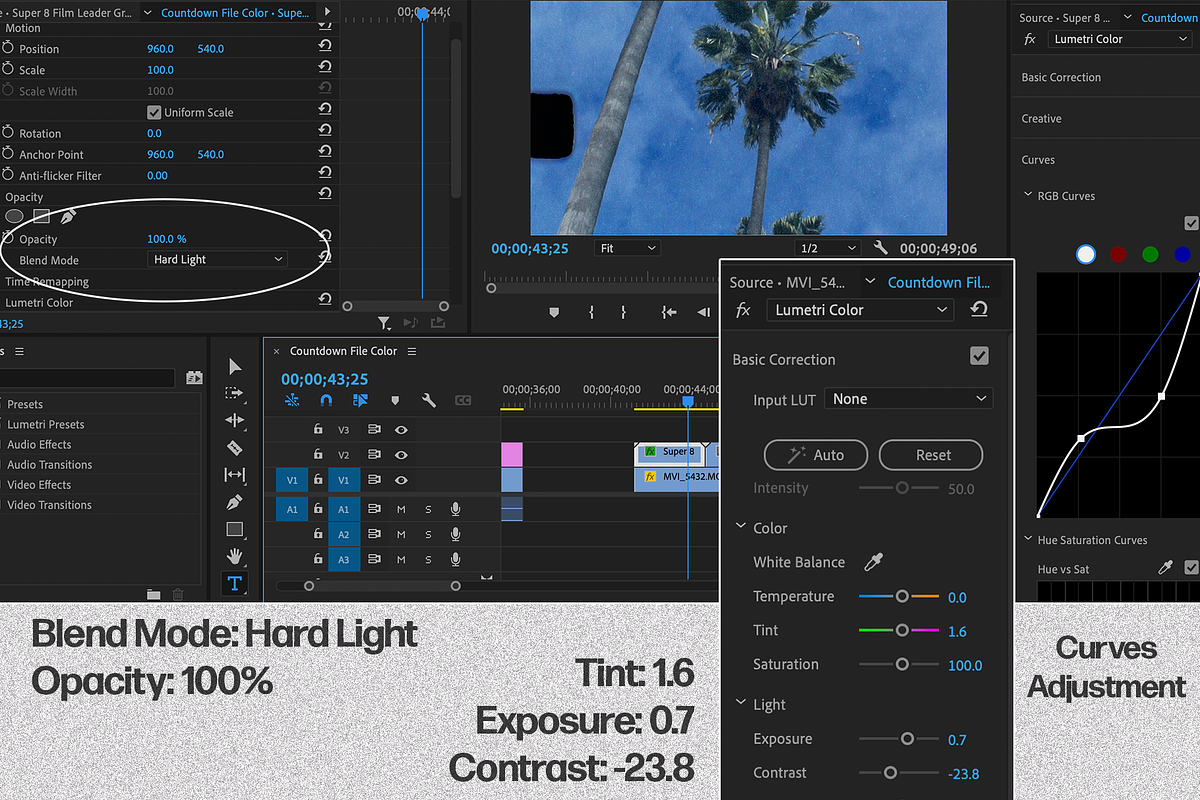Open Curves section in Lumetri panel
Image resolution: width=1200 pixels, height=800 pixels.
click(x=1038, y=160)
